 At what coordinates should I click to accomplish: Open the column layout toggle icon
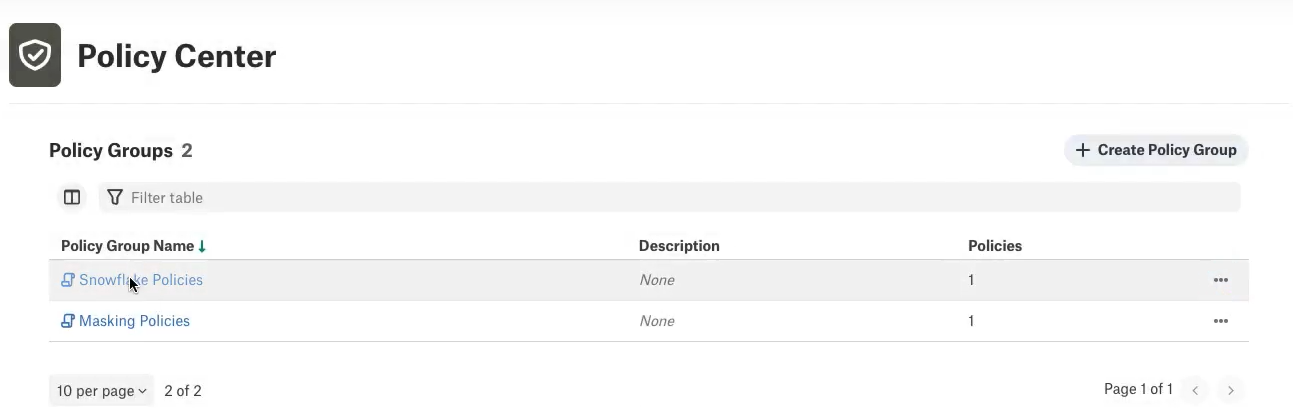[x=72, y=197]
